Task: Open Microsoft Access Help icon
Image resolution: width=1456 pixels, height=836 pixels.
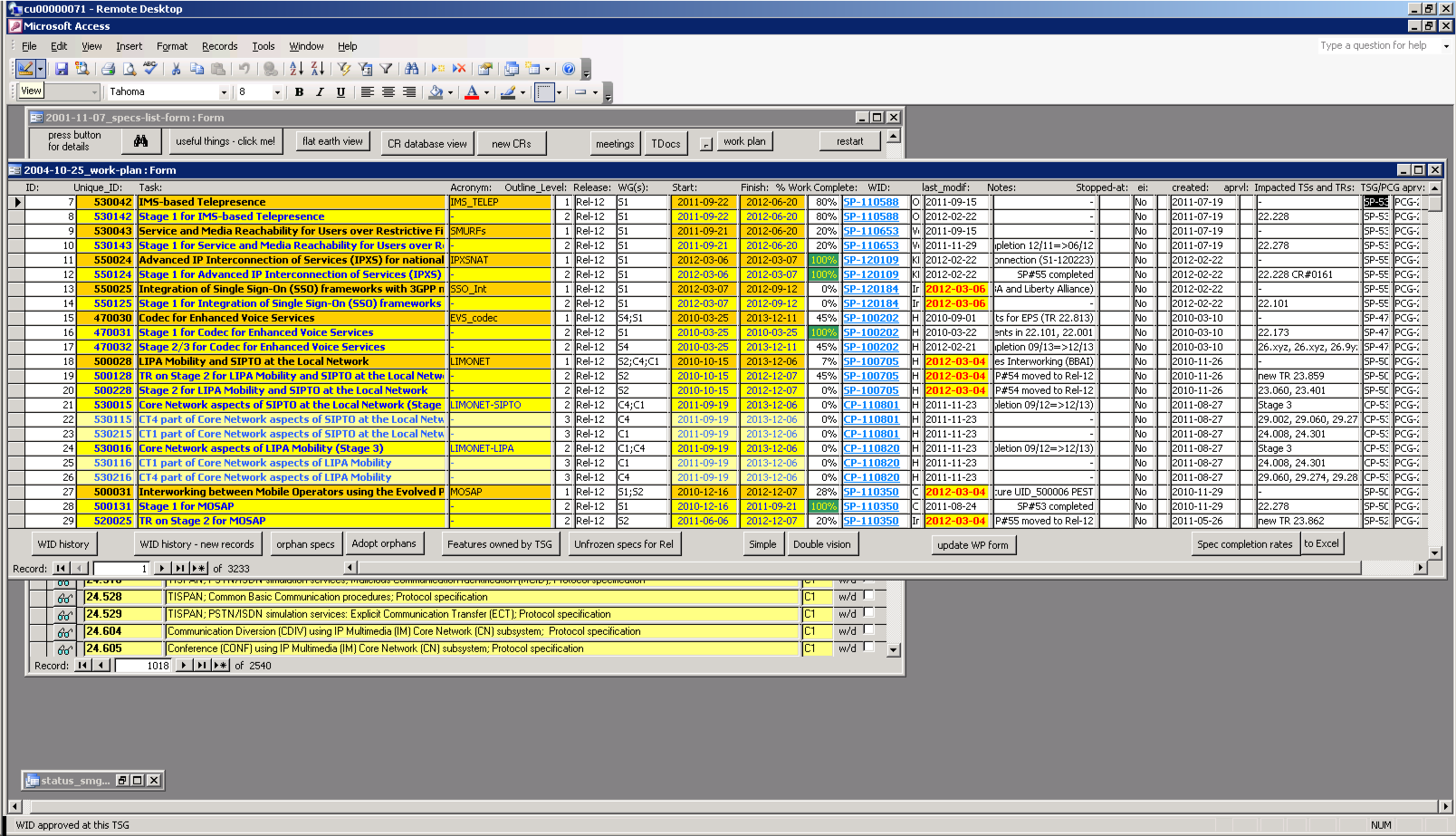Action: [x=568, y=69]
